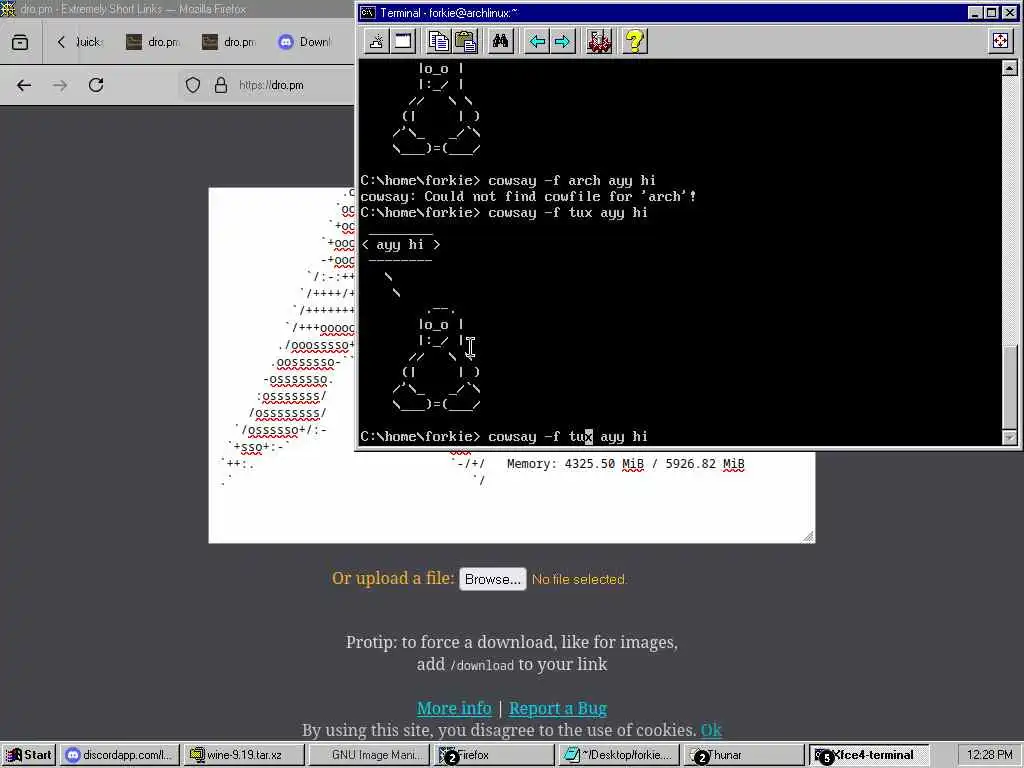
Task: Open terminal preferences gear icon
Action: [x=598, y=42]
